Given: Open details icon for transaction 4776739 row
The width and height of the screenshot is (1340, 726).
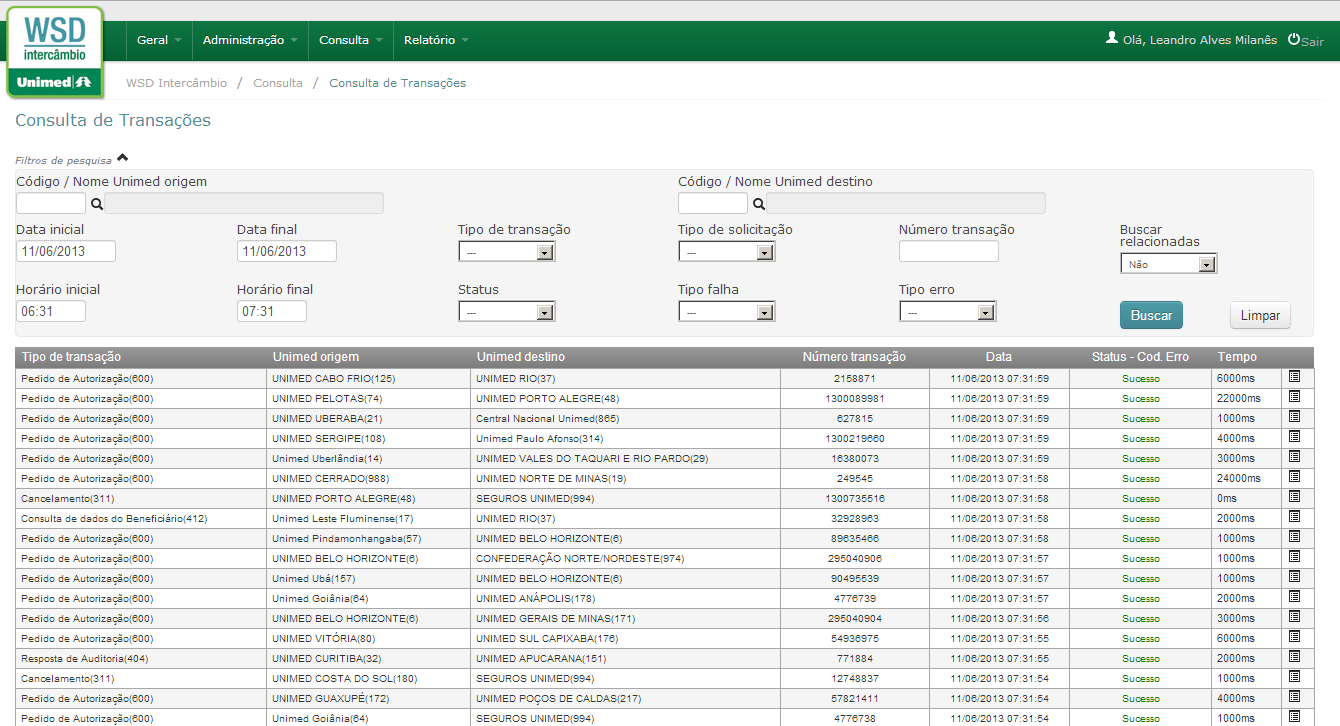Looking at the screenshot, I should coord(1294,597).
